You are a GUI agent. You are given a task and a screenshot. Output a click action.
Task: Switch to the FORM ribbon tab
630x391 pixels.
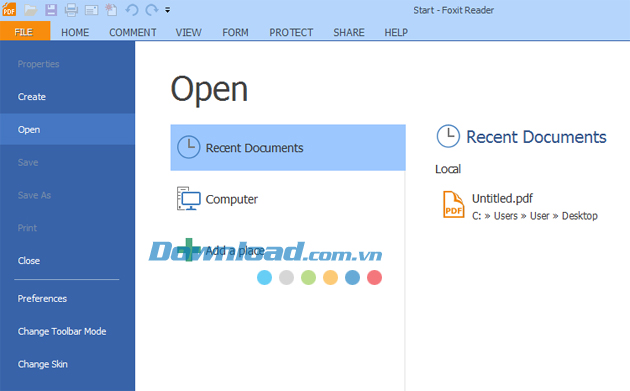coord(235,32)
